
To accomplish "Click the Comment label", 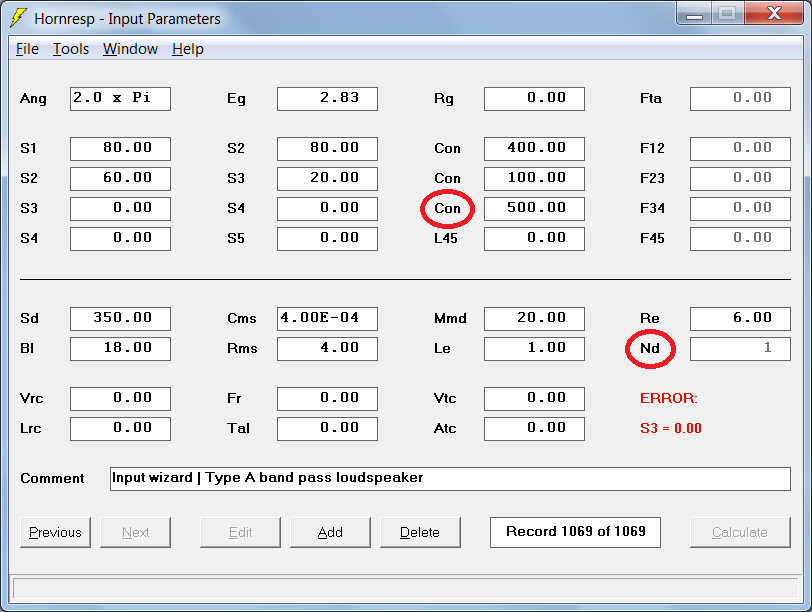I will 52,478.
